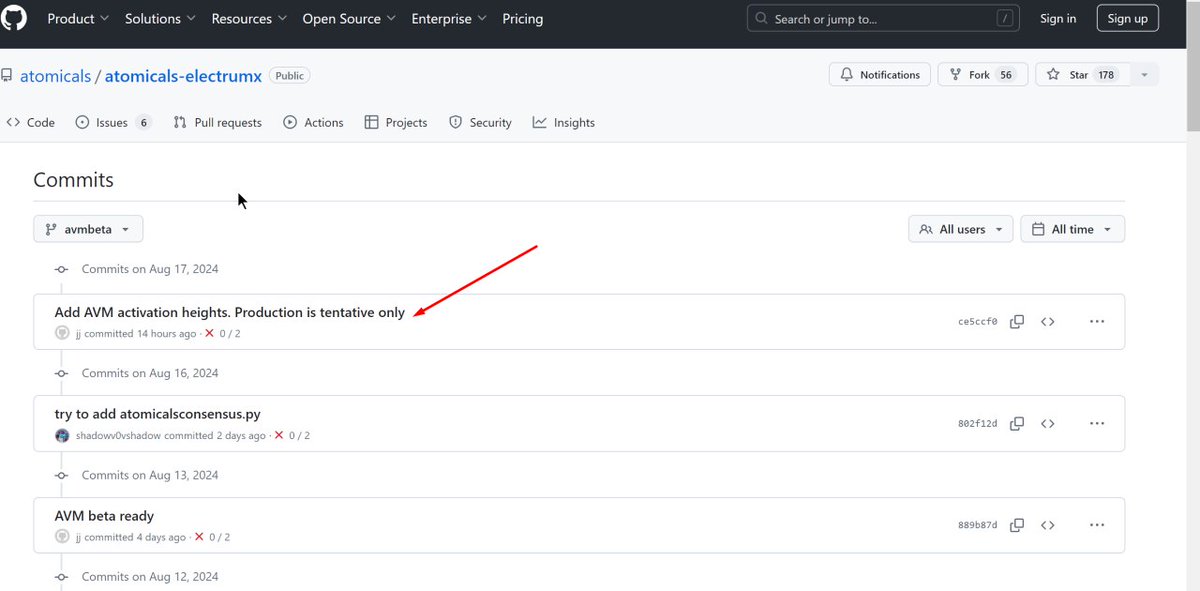Viewport: 1200px width, 591px height.
Task: Switch to the Projects tab
Action: [x=396, y=123]
